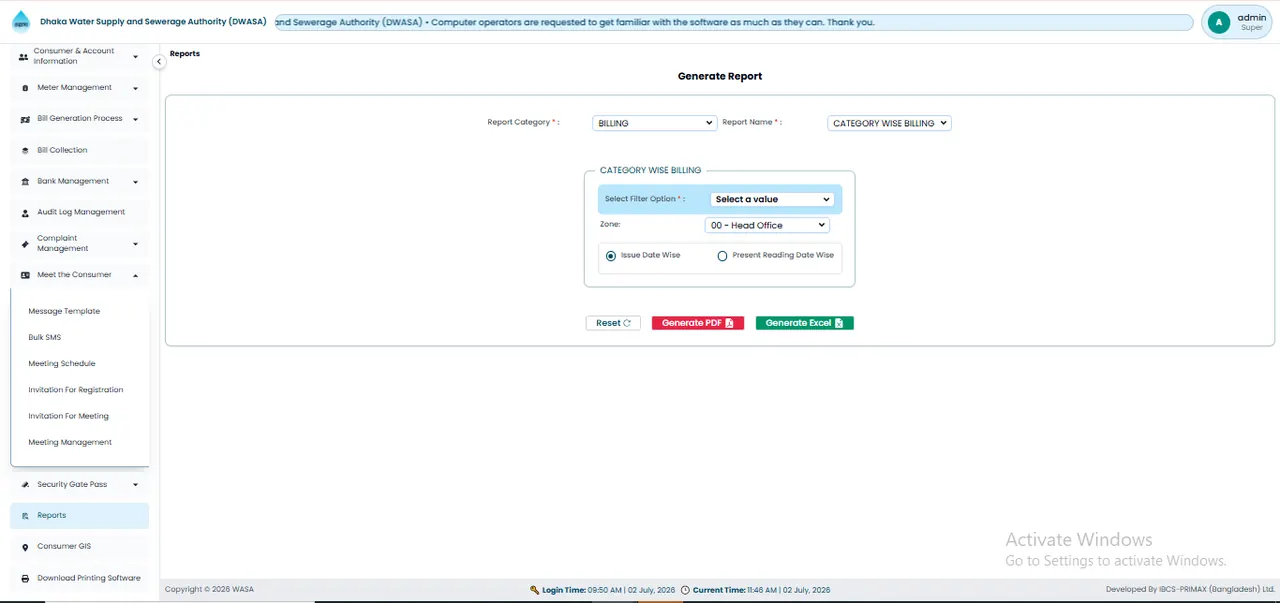The image size is (1280, 603).
Task: Click the Consumer & Account Information icon
Action: point(24,57)
